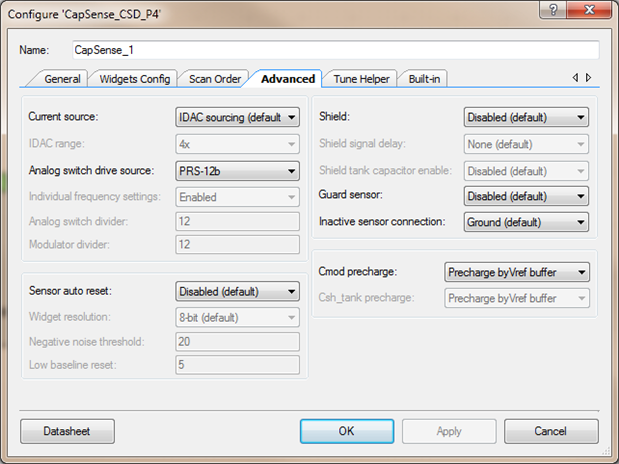The height and width of the screenshot is (464, 619).
Task: Open the Current source dropdown
Action: 237,117
